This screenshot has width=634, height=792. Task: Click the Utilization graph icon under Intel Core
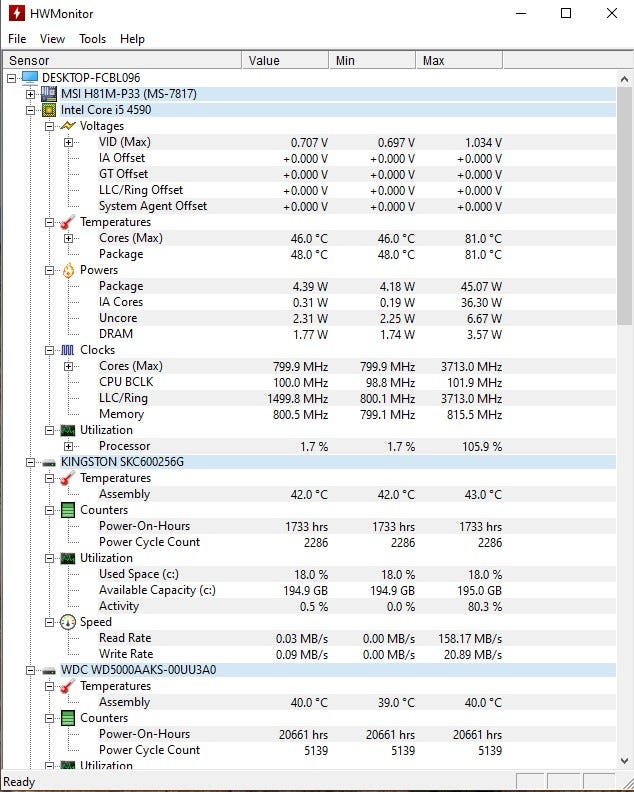[68, 430]
